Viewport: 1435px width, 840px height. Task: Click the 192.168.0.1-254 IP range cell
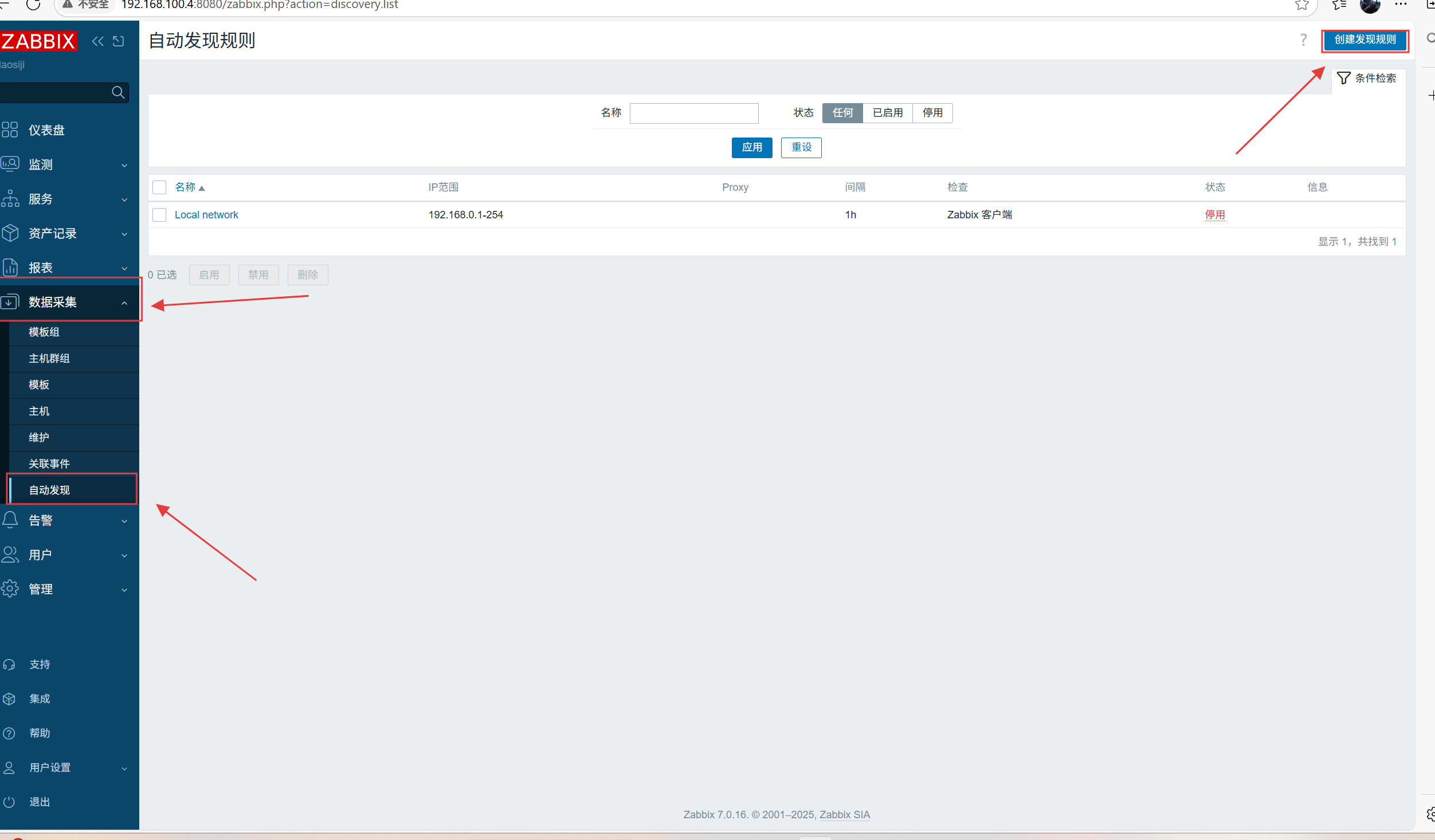coord(466,215)
